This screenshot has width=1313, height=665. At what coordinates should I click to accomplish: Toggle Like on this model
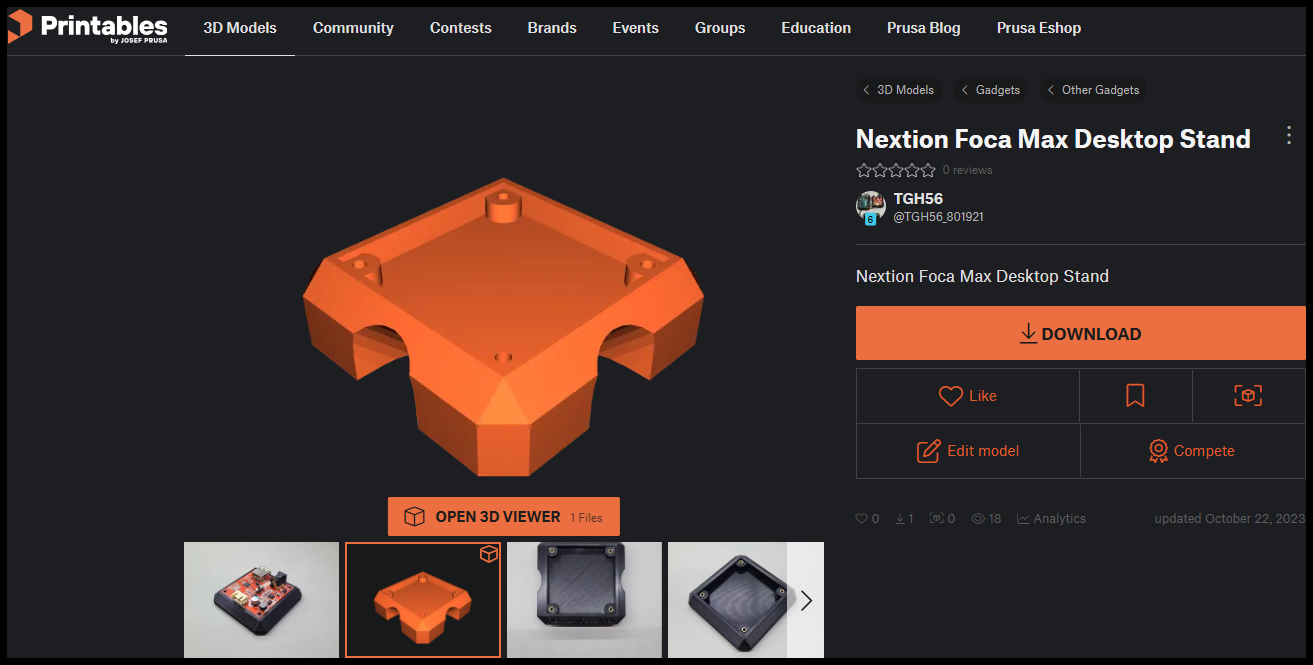968,396
